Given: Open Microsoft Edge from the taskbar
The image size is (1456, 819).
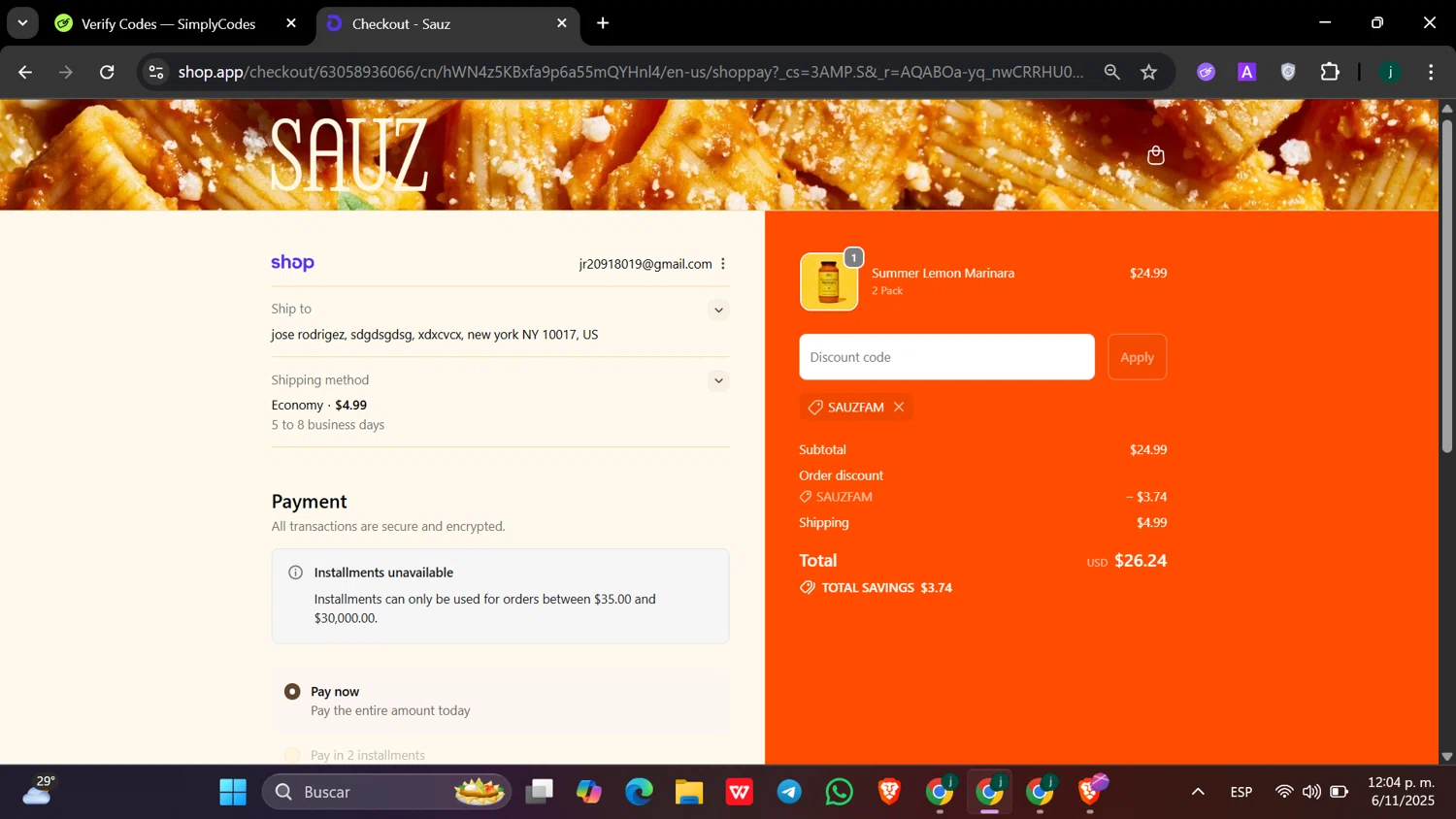Looking at the screenshot, I should [x=639, y=793].
